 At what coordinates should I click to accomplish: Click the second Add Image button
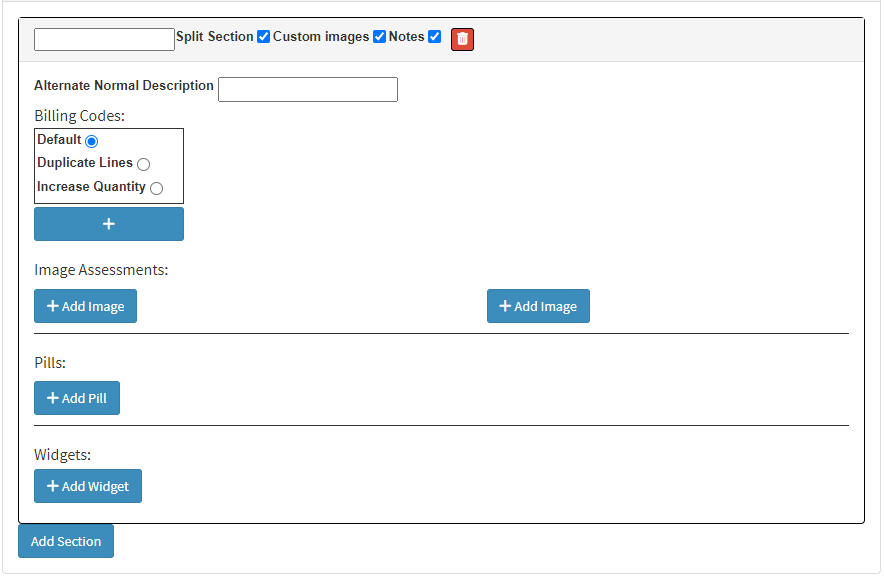point(538,306)
